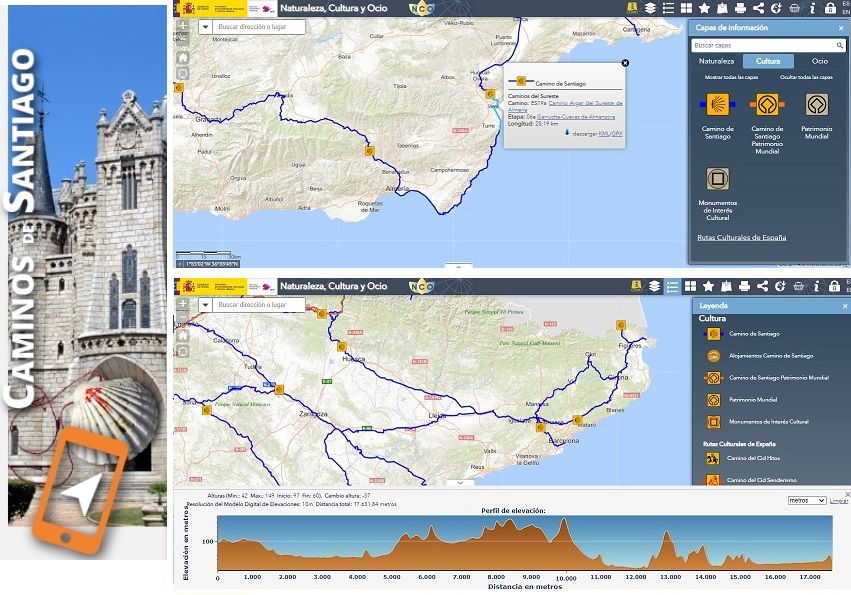Viewport: 851px width, 595px height.
Task: Click the magnifier in the Buscar capas box
Action: (x=840, y=45)
